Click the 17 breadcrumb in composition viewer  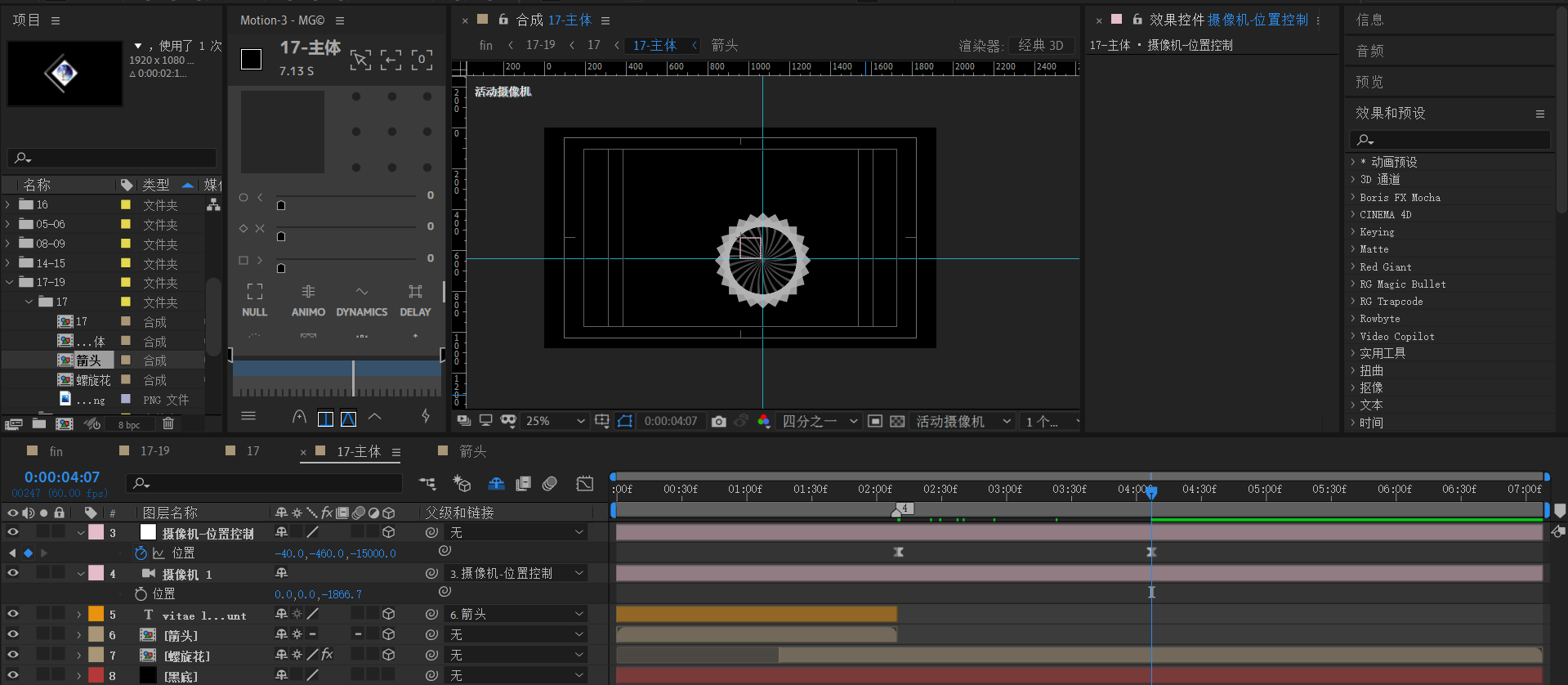(594, 45)
